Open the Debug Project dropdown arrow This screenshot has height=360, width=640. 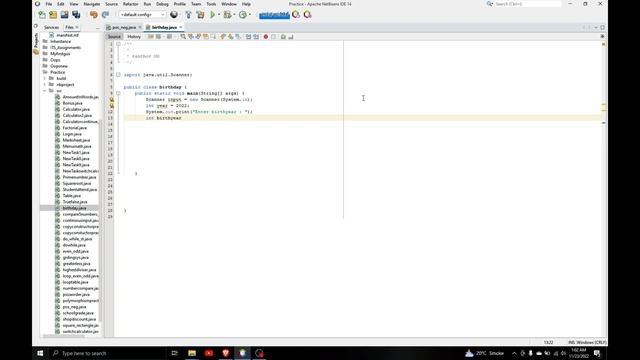tap(234, 15)
